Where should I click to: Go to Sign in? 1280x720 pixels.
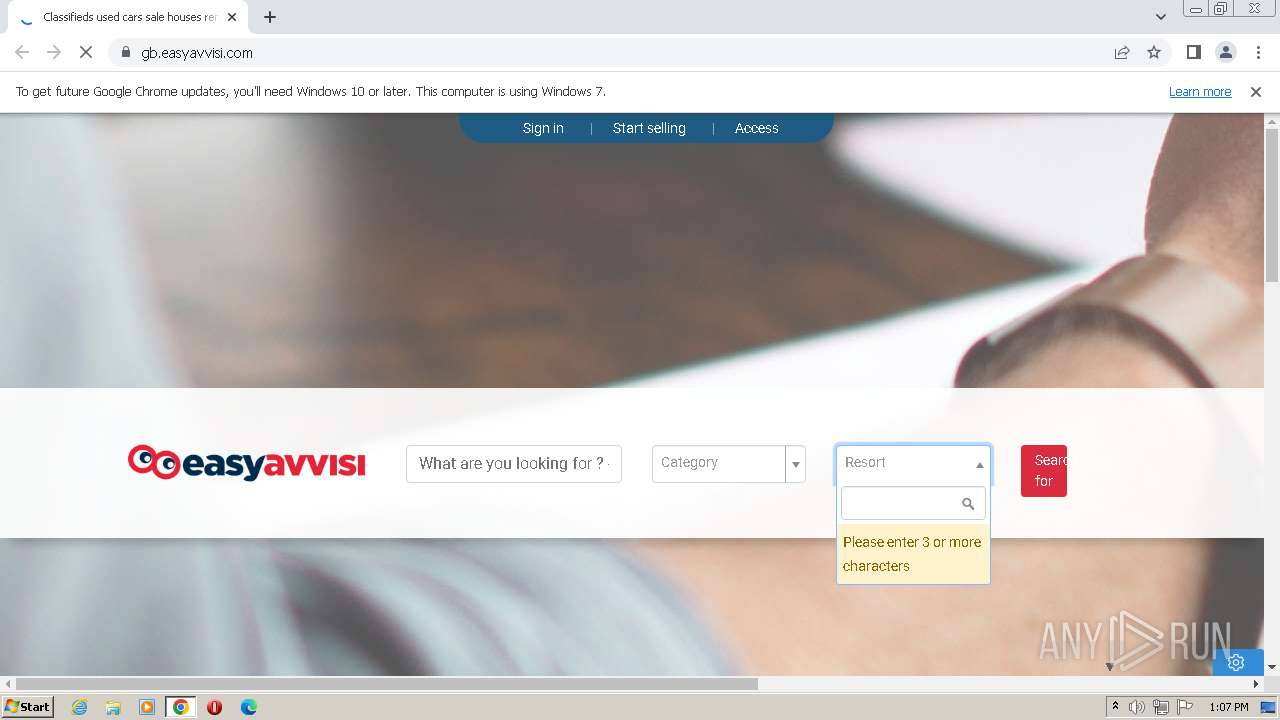(x=543, y=128)
